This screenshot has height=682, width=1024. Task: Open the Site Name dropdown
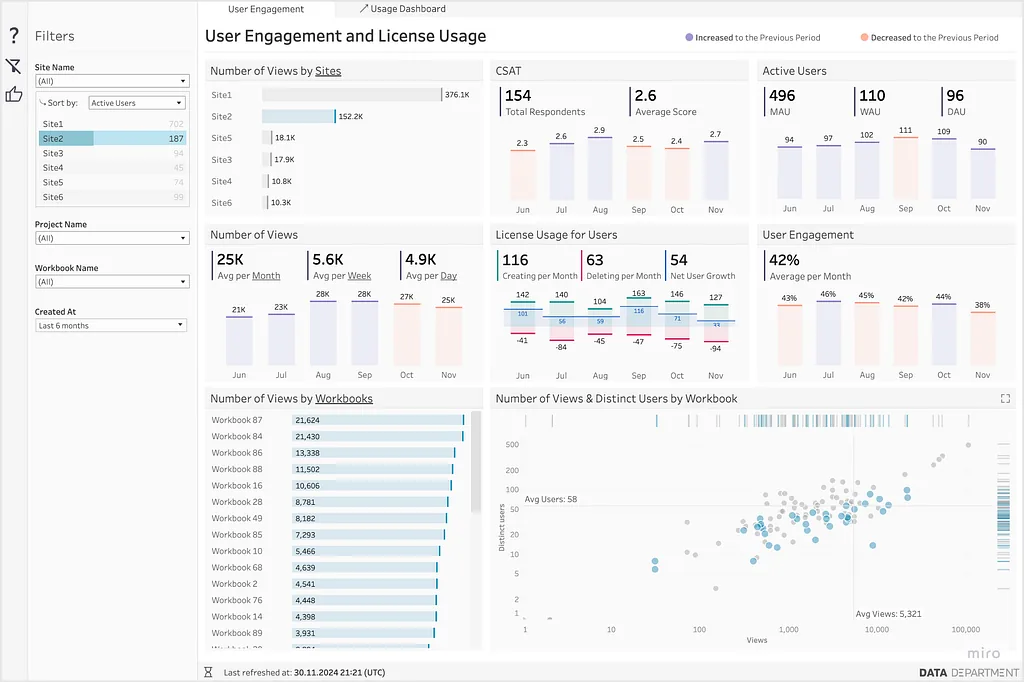point(112,81)
